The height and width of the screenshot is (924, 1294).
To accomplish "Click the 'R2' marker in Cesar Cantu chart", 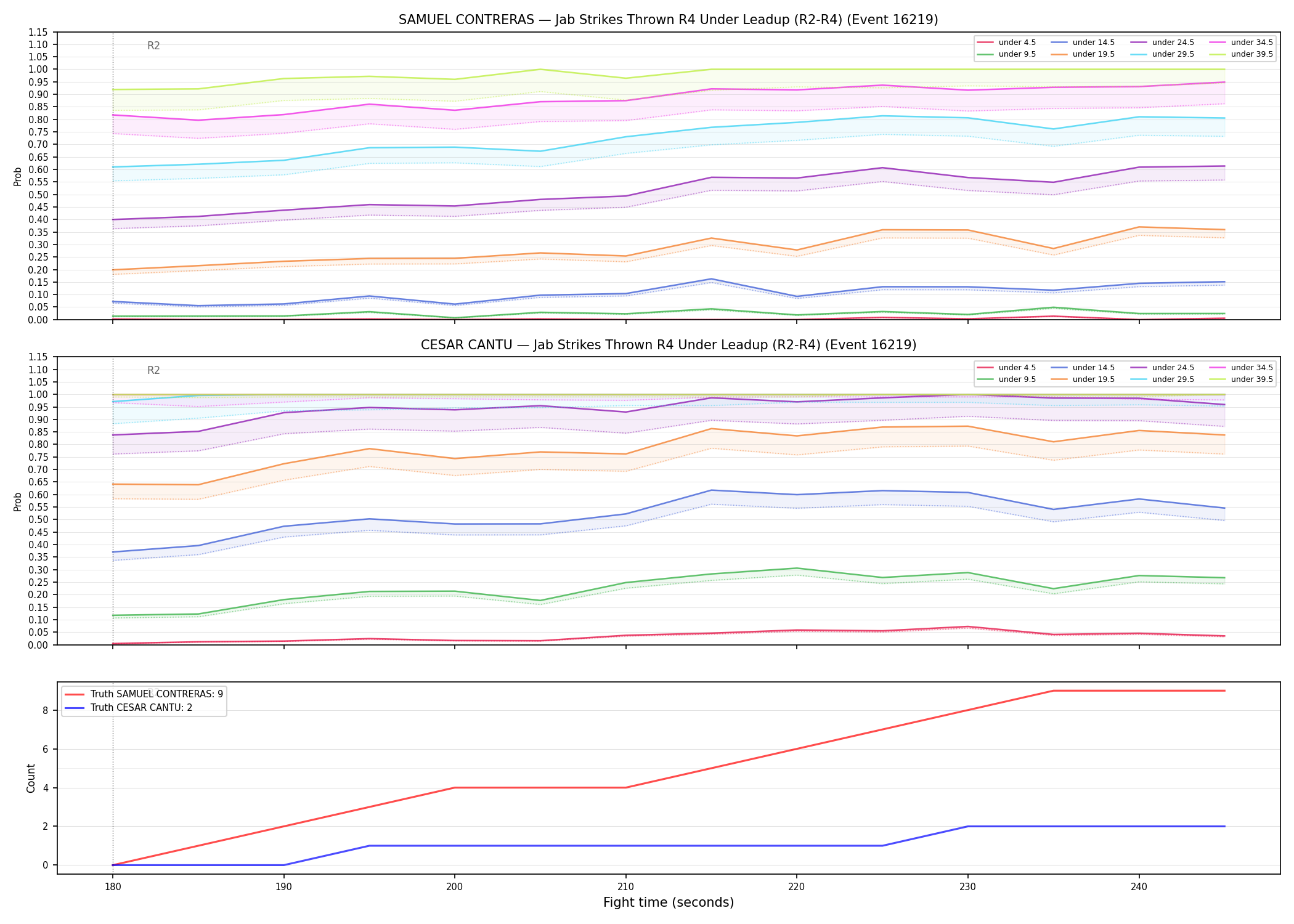I will coord(153,370).
